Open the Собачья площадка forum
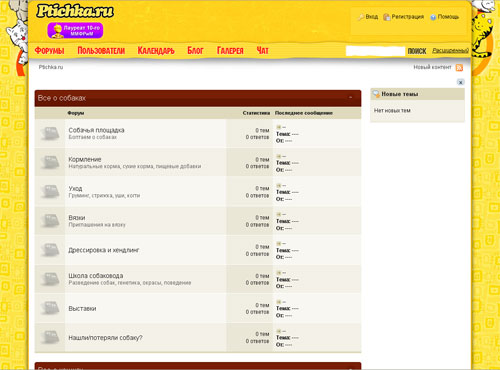The image size is (500, 370). (96, 130)
